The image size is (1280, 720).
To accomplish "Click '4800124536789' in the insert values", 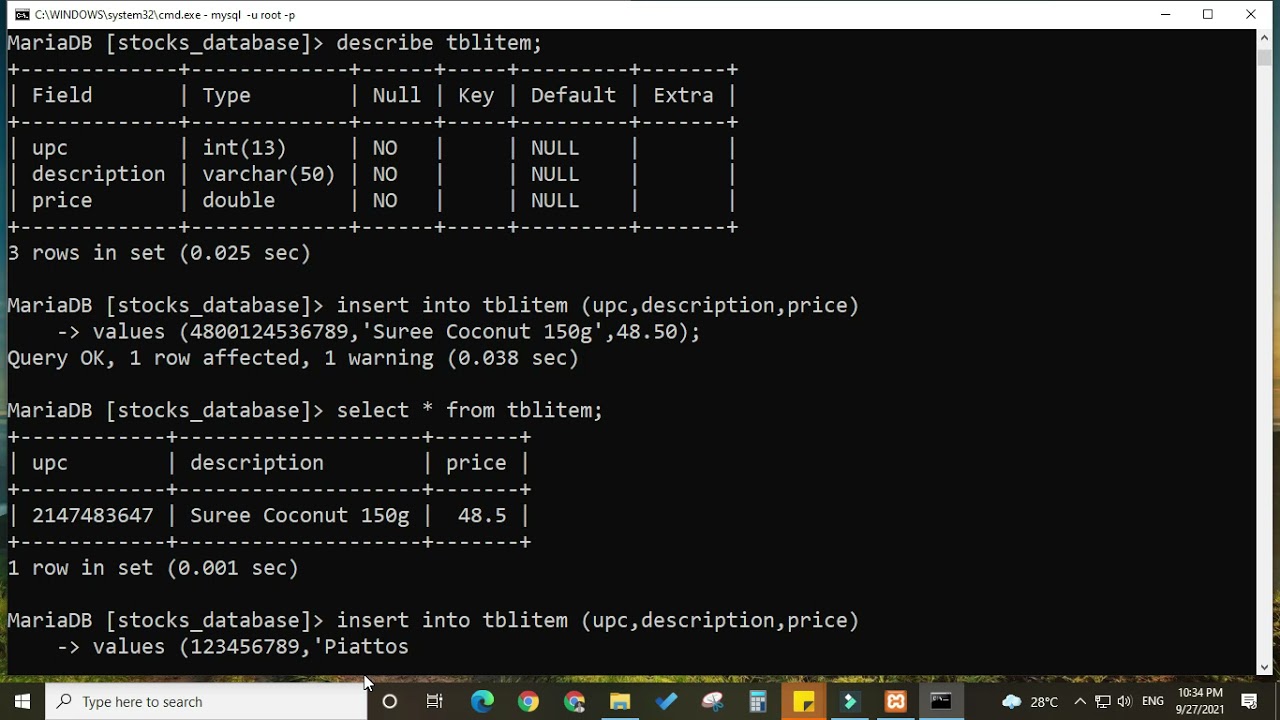I will [x=269, y=331].
